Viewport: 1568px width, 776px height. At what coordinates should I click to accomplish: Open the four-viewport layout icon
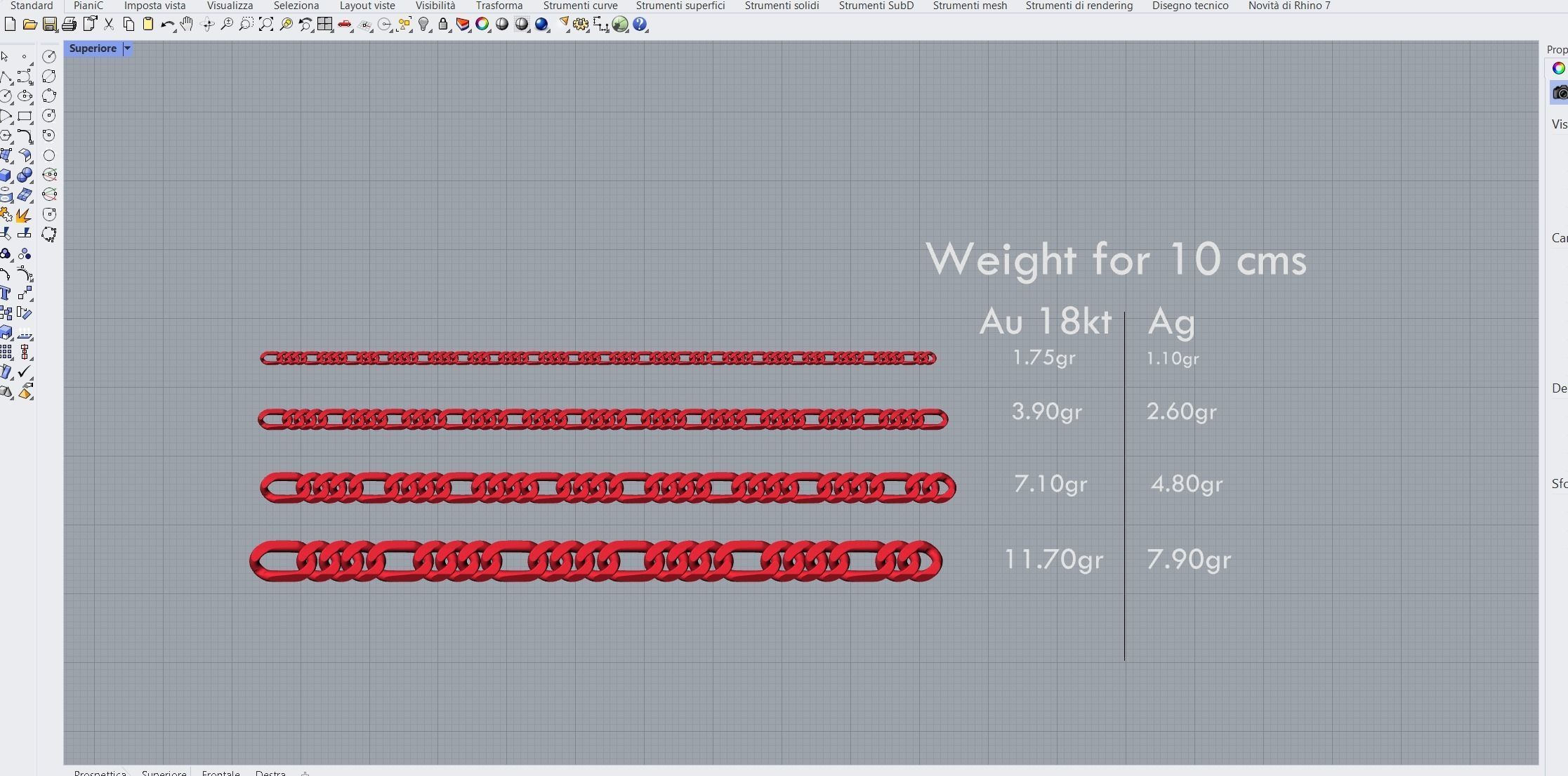pos(324,25)
